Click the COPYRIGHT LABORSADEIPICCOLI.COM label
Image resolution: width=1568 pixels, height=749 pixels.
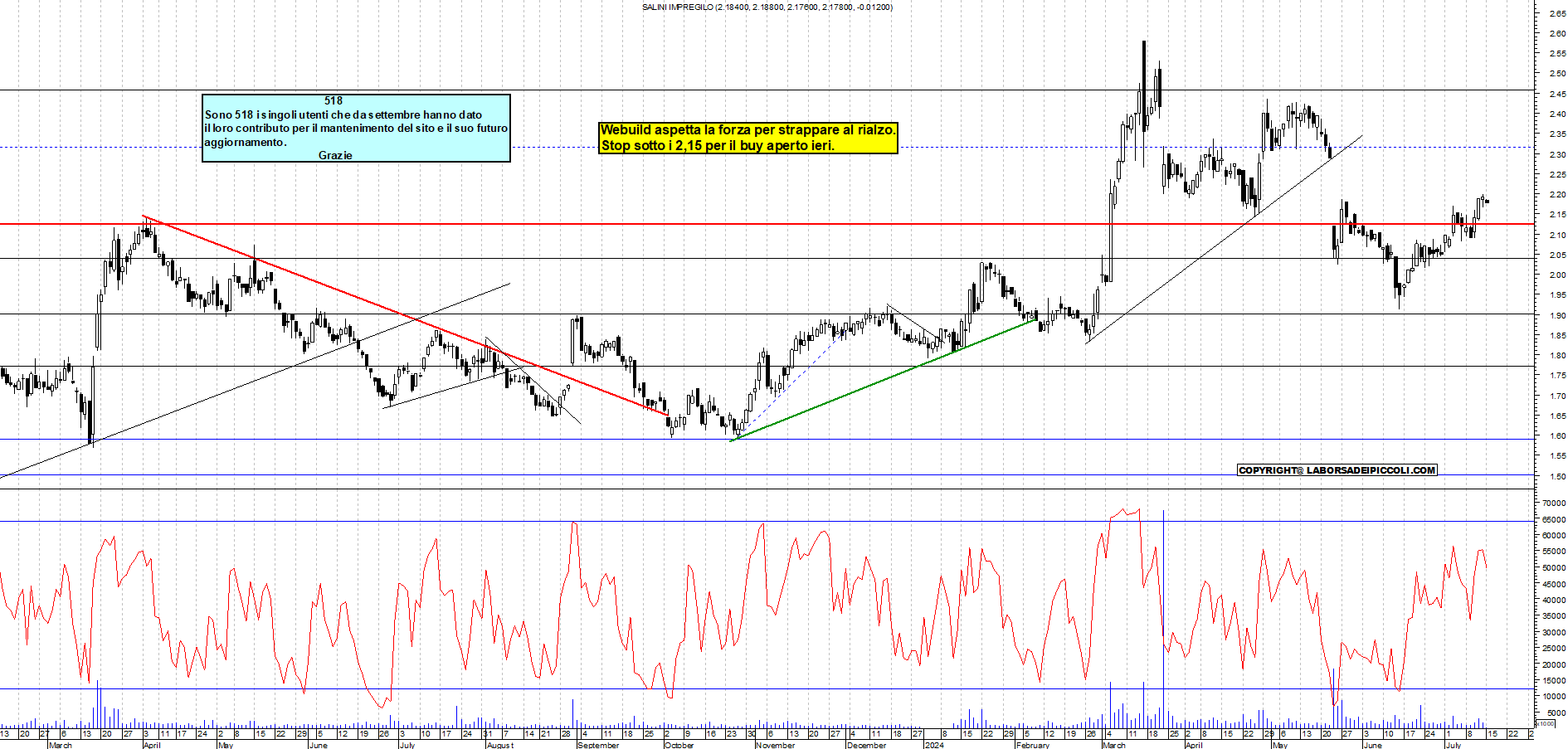pyautogui.click(x=1337, y=470)
